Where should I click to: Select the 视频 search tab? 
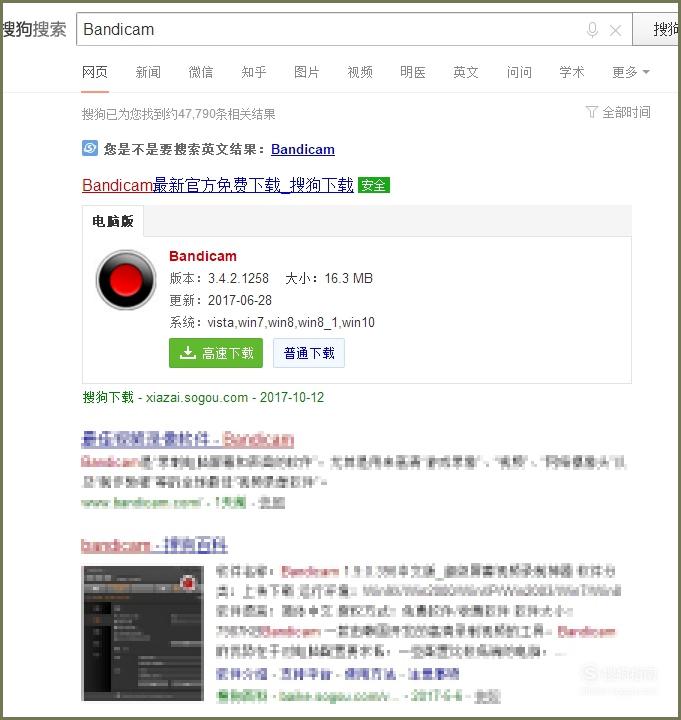360,72
